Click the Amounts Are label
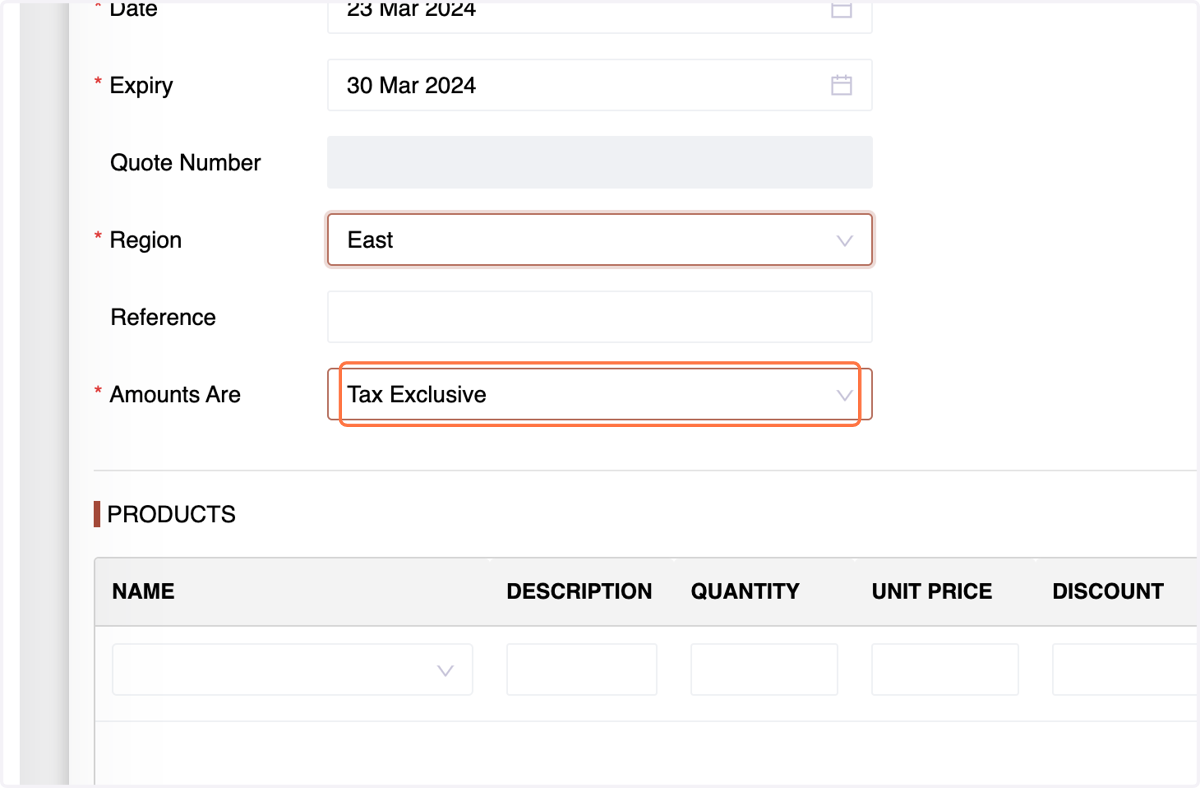 coord(175,394)
